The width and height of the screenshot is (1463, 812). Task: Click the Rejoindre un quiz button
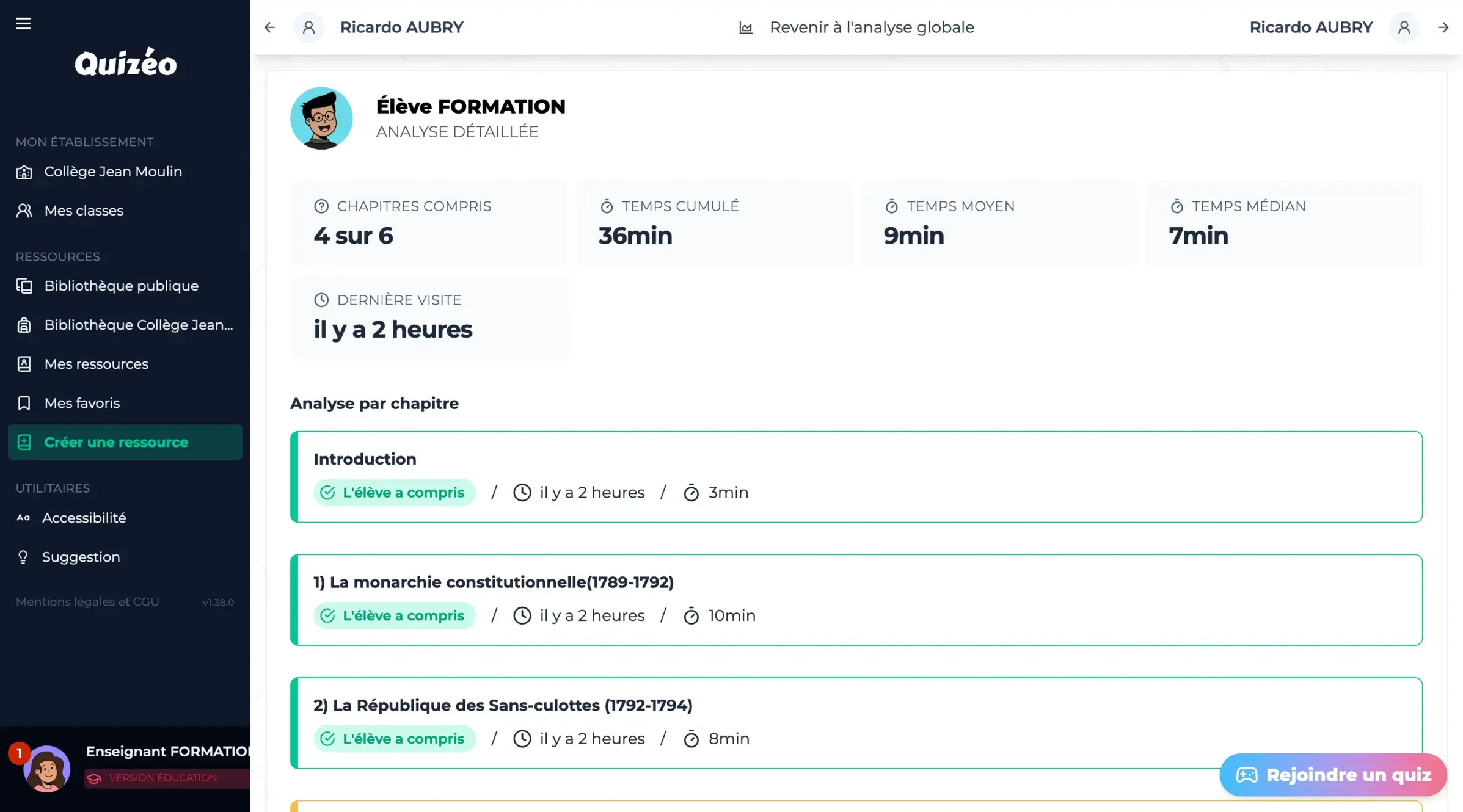click(1333, 775)
